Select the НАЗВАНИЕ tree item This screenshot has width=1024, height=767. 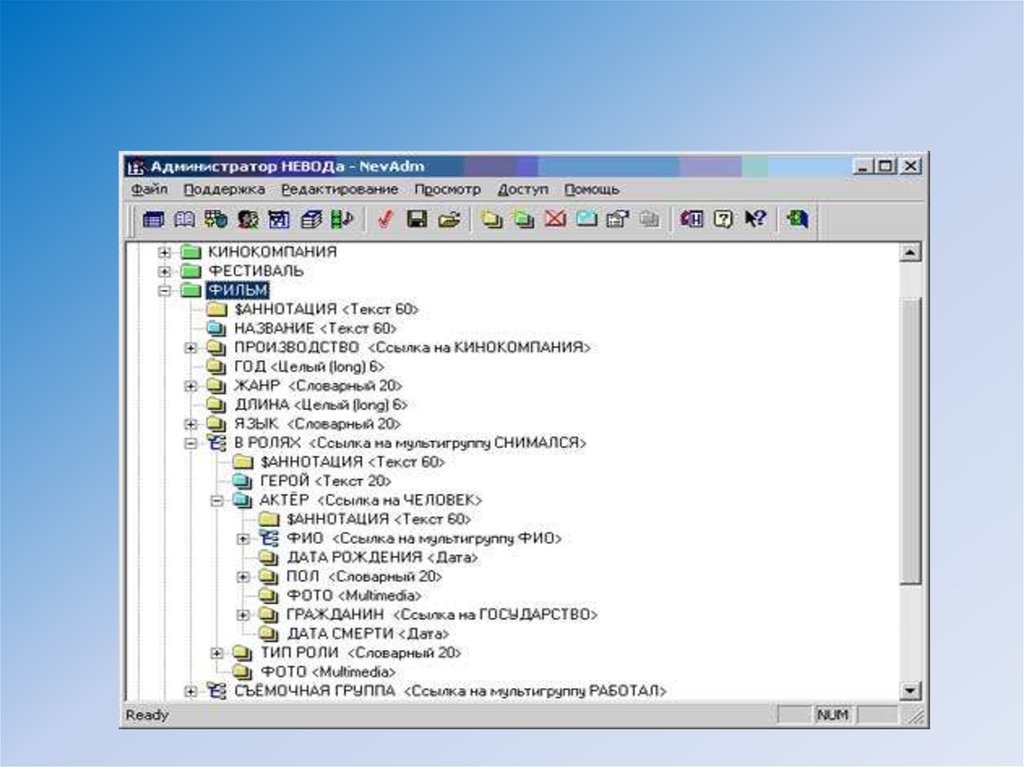click(x=315, y=328)
